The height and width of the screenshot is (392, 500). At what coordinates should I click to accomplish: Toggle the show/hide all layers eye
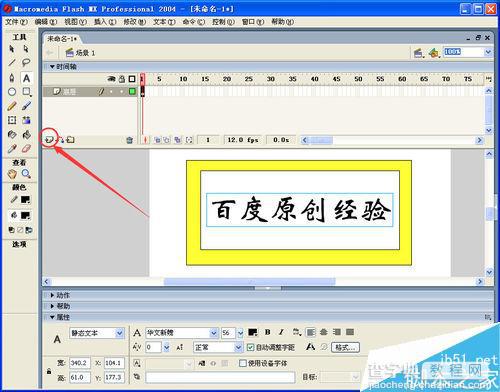click(111, 79)
